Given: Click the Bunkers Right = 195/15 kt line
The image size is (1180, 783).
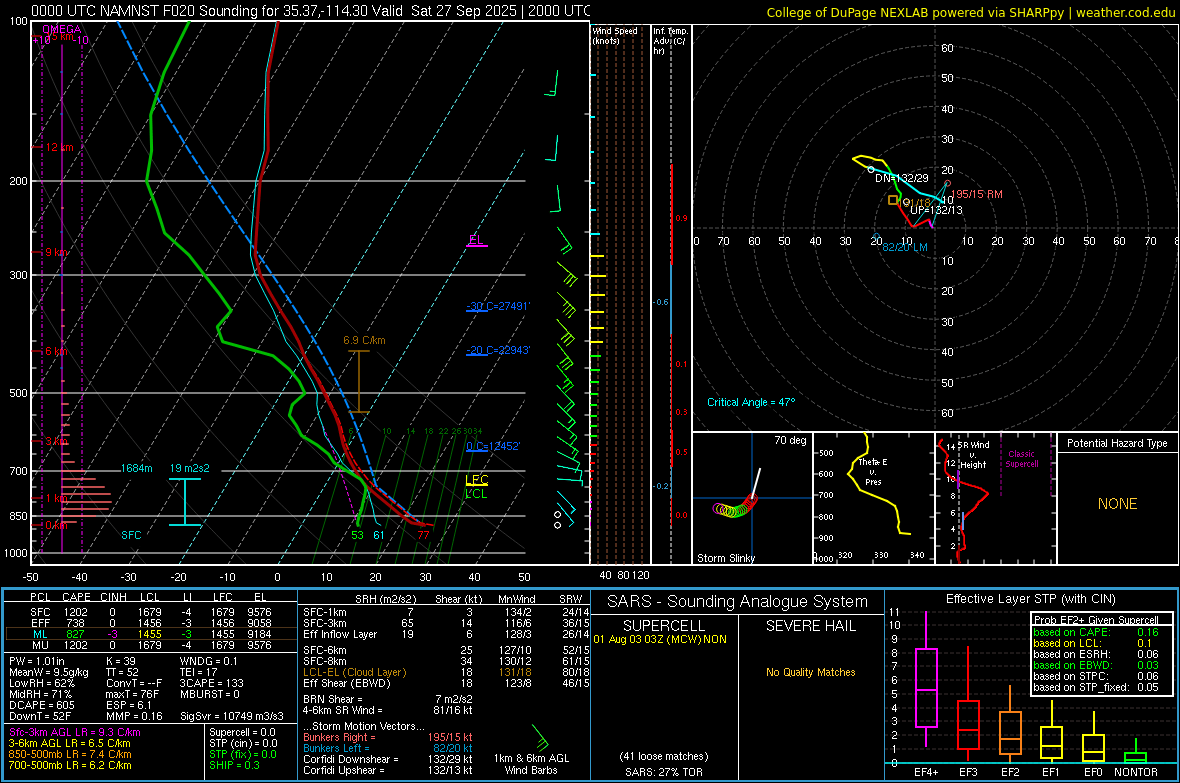Looking at the screenshot, I should click(388, 738).
